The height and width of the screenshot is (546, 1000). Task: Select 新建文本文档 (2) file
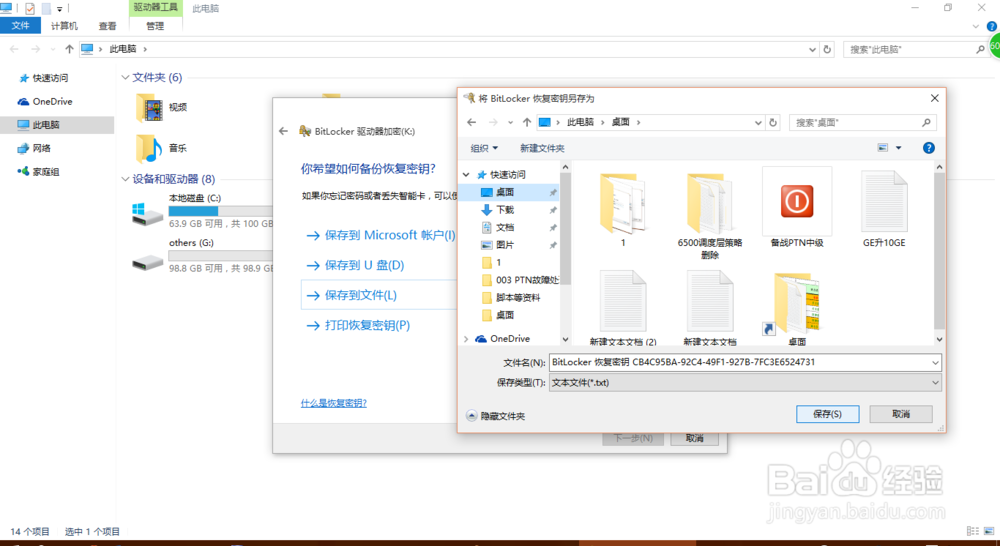[623, 307]
